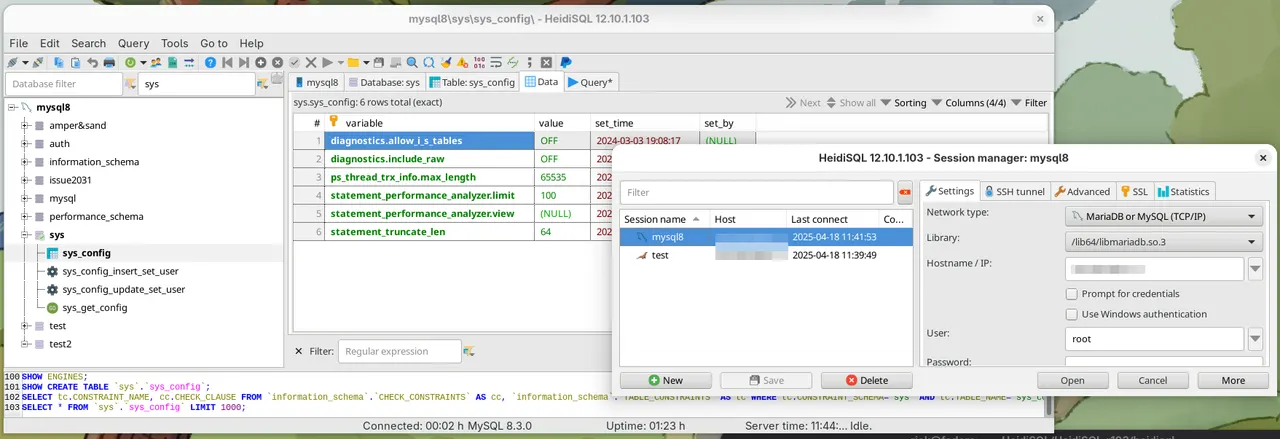Click the run query play icon
Viewport: 1280px width, 439px height.
pyautogui.click(x=327, y=62)
